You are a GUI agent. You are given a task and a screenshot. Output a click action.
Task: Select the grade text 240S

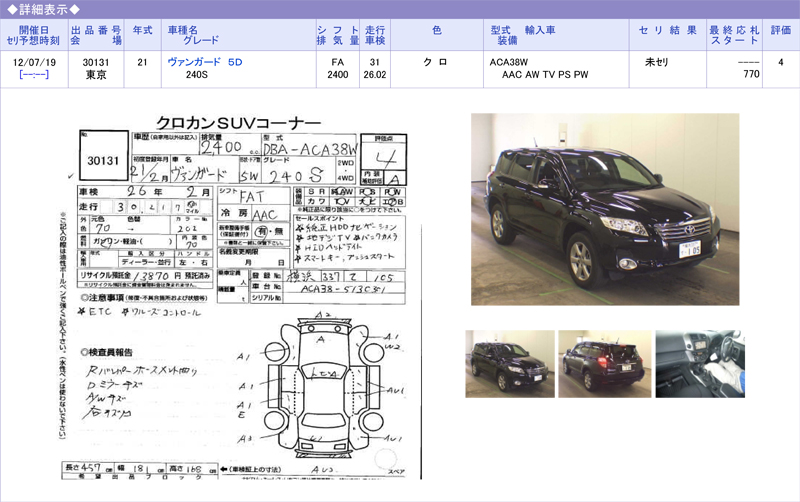(197, 74)
